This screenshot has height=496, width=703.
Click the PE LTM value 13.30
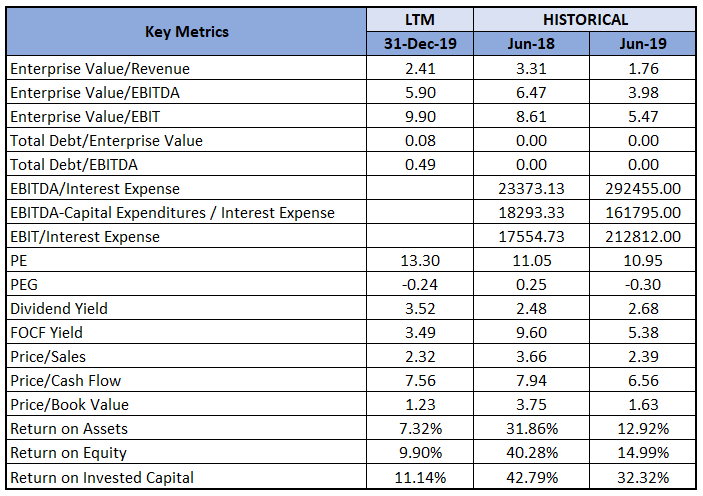[420, 261]
